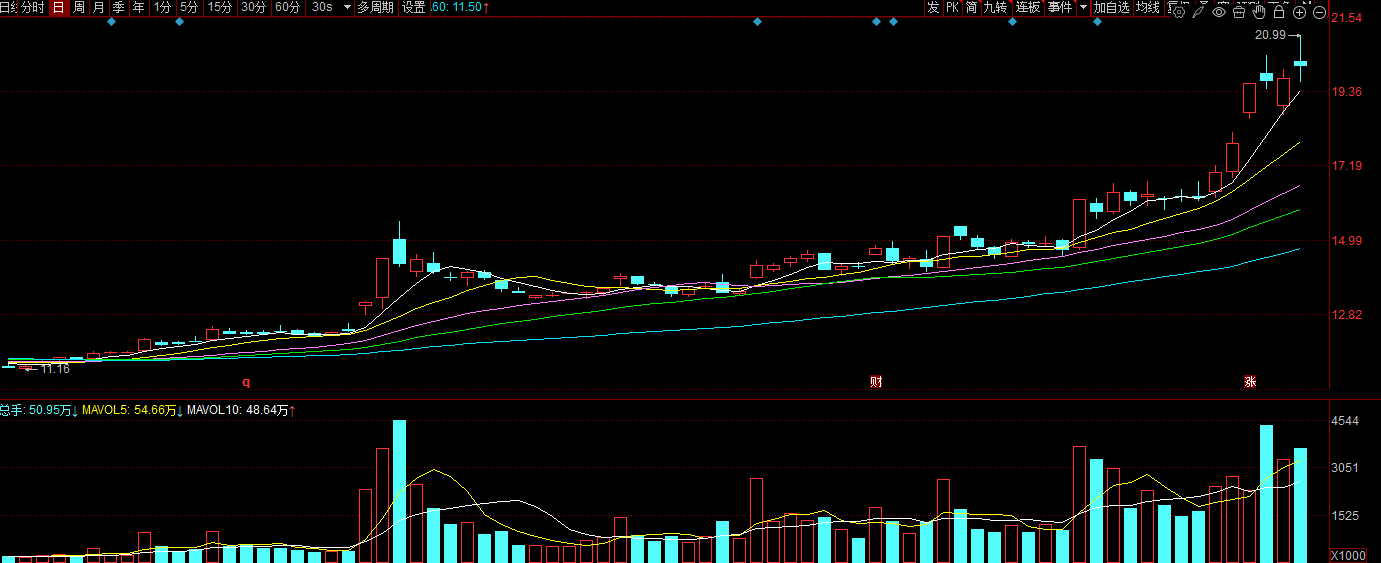Switch to 分时 intraday view
Image resolution: width=1381 pixels, height=563 pixels.
click(x=31, y=7)
